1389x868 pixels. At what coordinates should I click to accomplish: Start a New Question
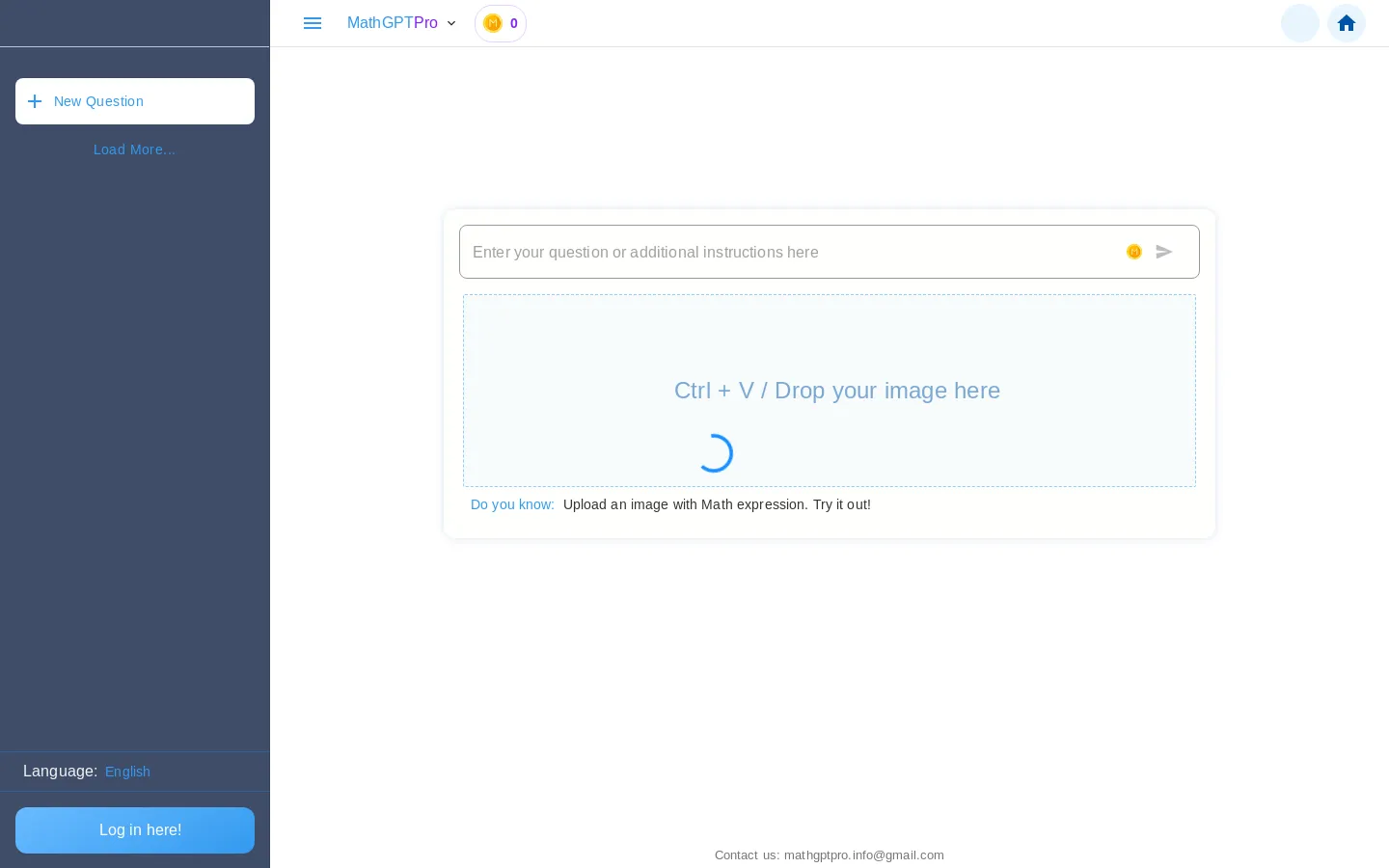coord(135,101)
